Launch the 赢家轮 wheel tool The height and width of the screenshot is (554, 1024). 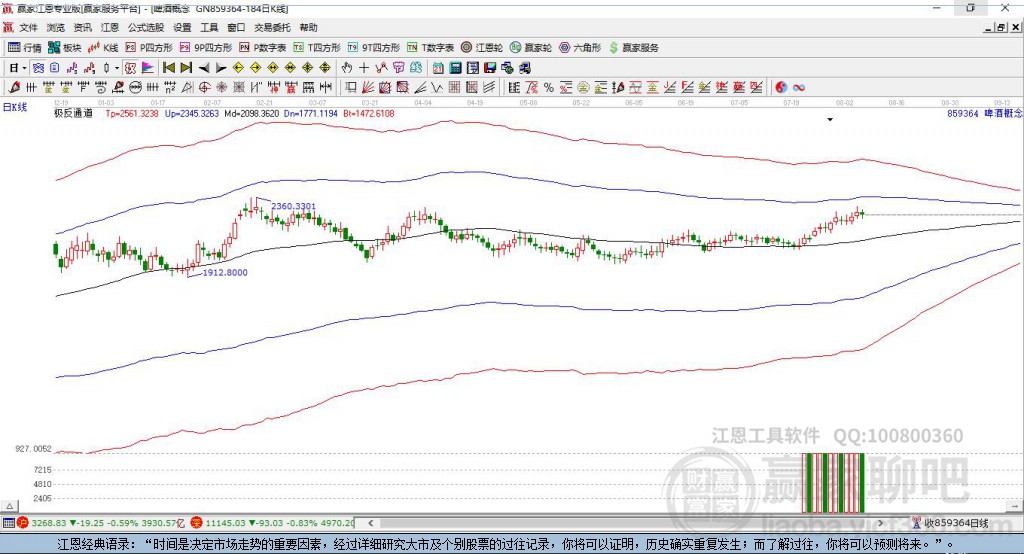pyautogui.click(x=531, y=48)
